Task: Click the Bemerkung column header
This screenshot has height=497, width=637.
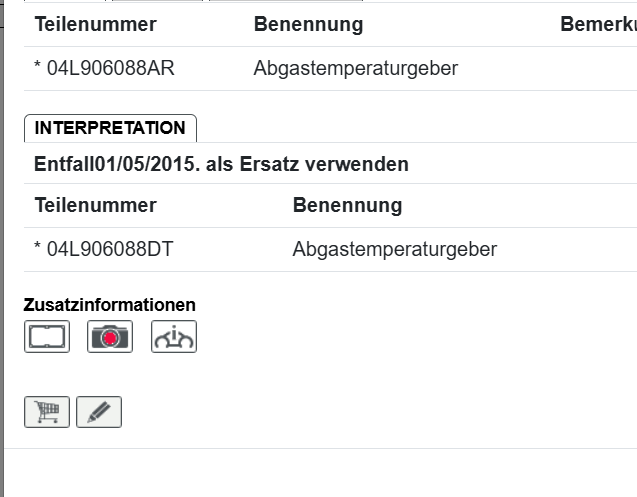Action: 598,24
